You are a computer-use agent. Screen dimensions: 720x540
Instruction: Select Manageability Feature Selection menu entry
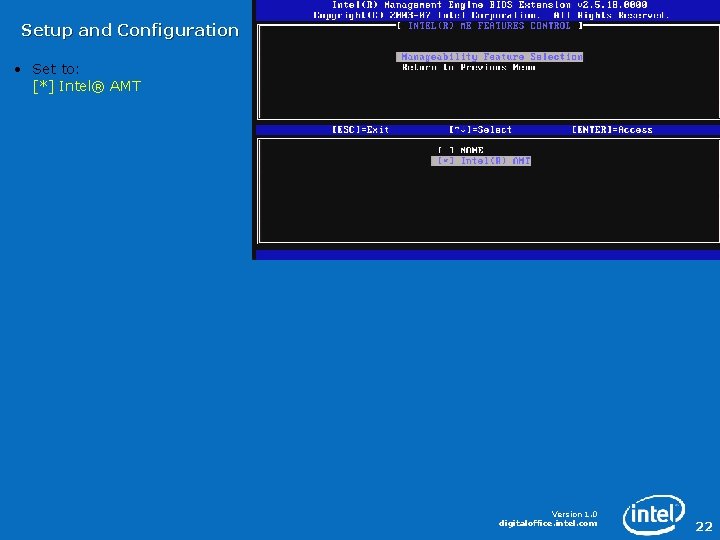pos(489,57)
